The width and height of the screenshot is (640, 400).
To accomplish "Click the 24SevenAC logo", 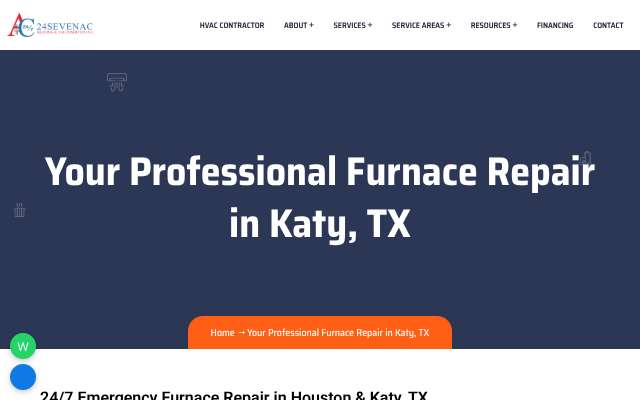I will coord(51,25).
